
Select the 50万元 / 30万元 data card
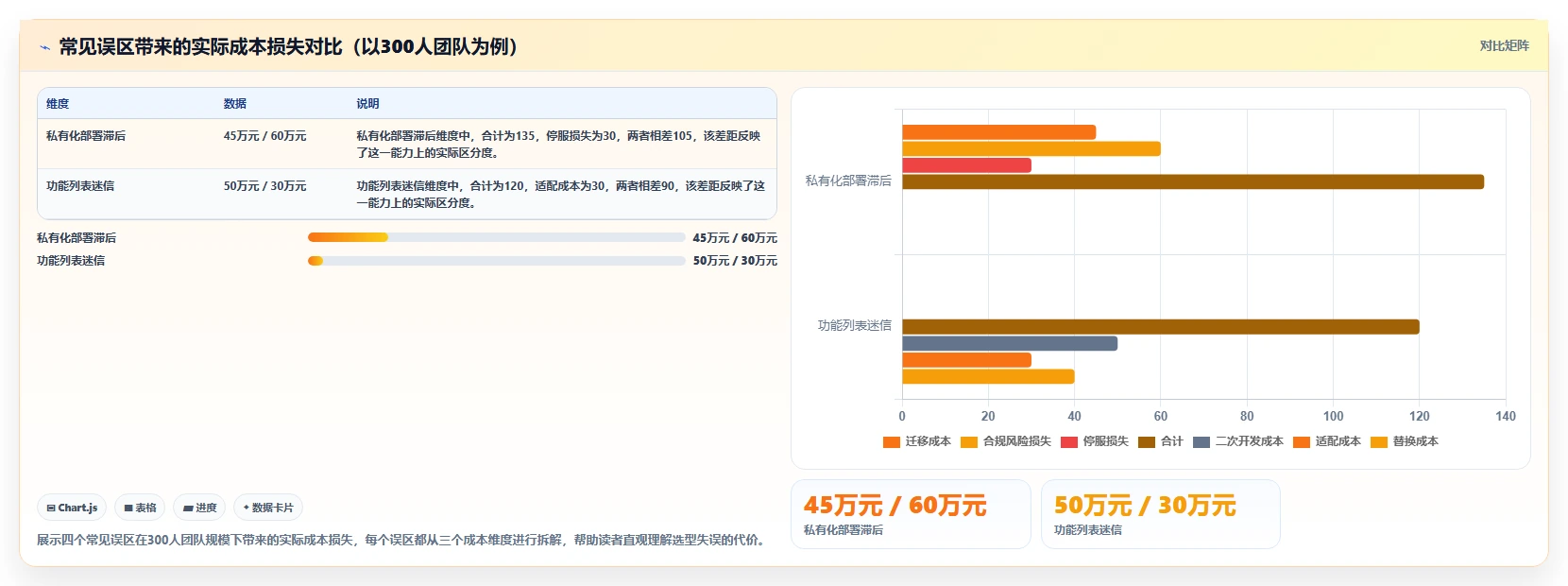point(1161,514)
